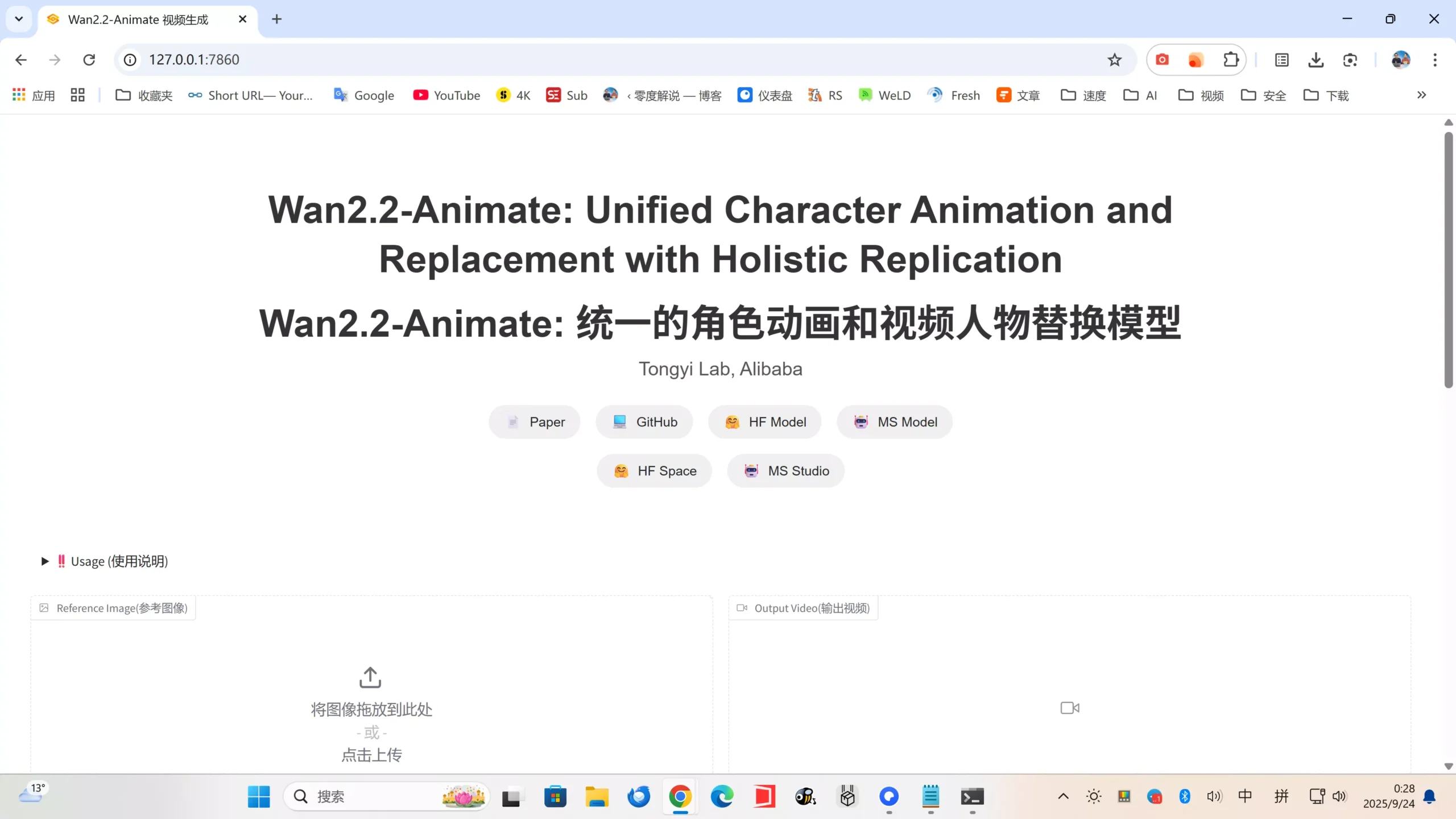Open the Paper link
1456x819 pixels.
point(533,422)
